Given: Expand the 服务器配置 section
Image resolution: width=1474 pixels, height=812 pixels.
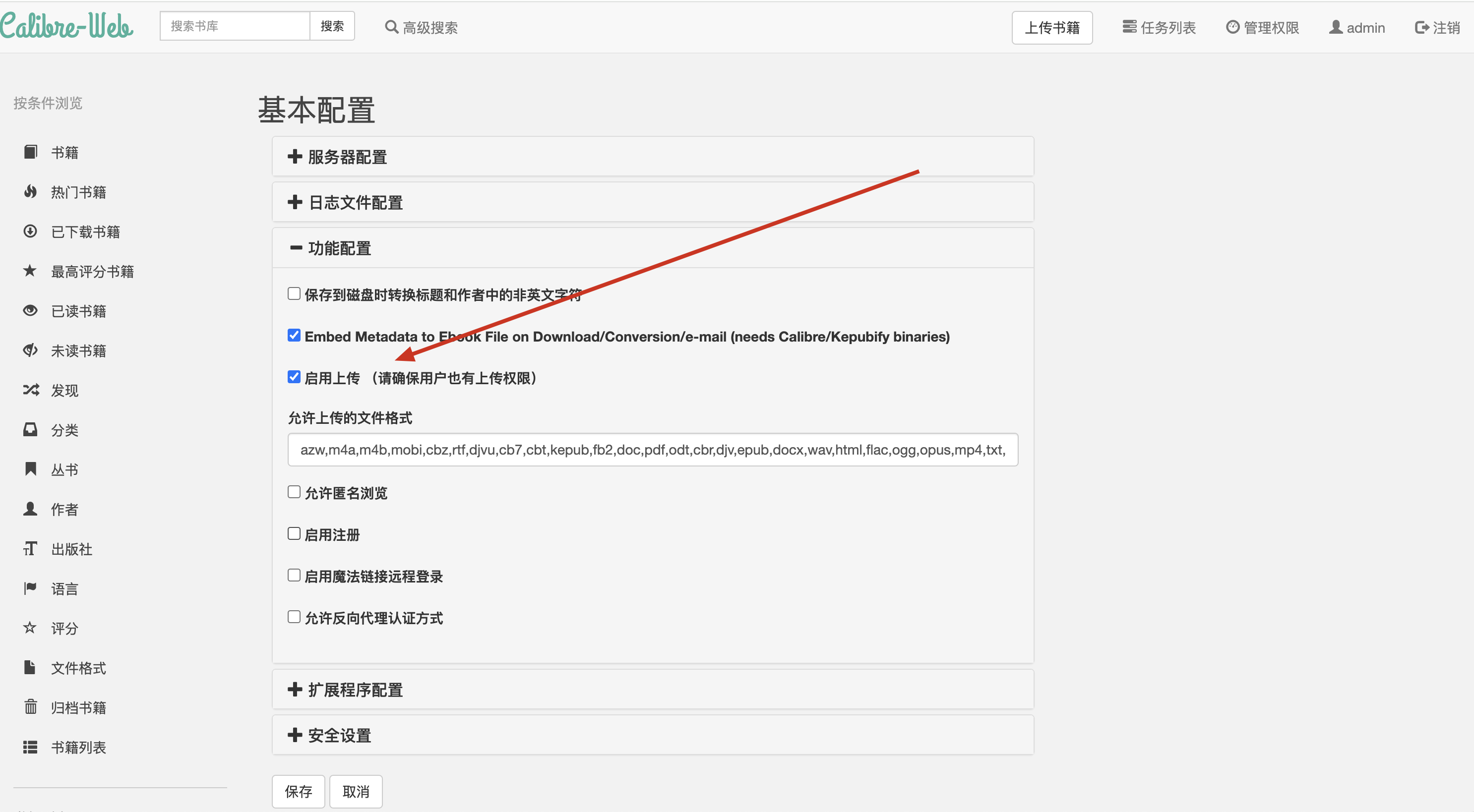Looking at the screenshot, I should pyautogui.click(x=347, y=157).
